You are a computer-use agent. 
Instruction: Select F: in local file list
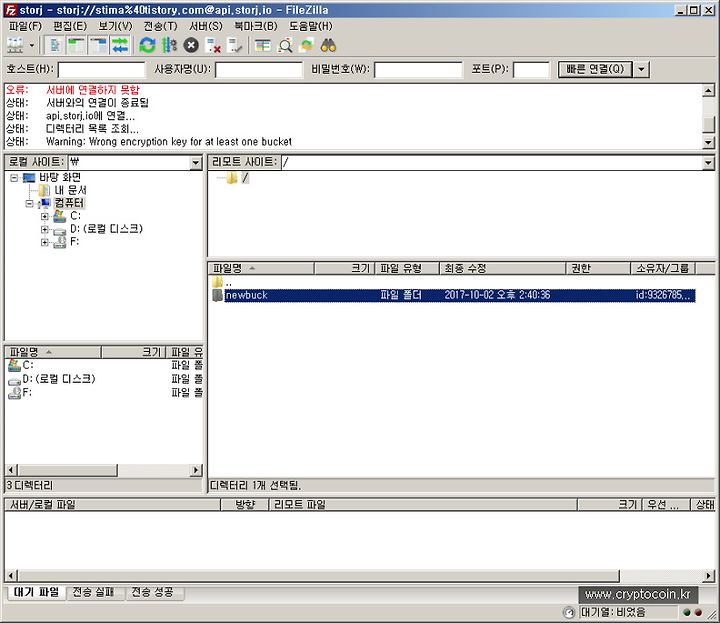(27, 393)
